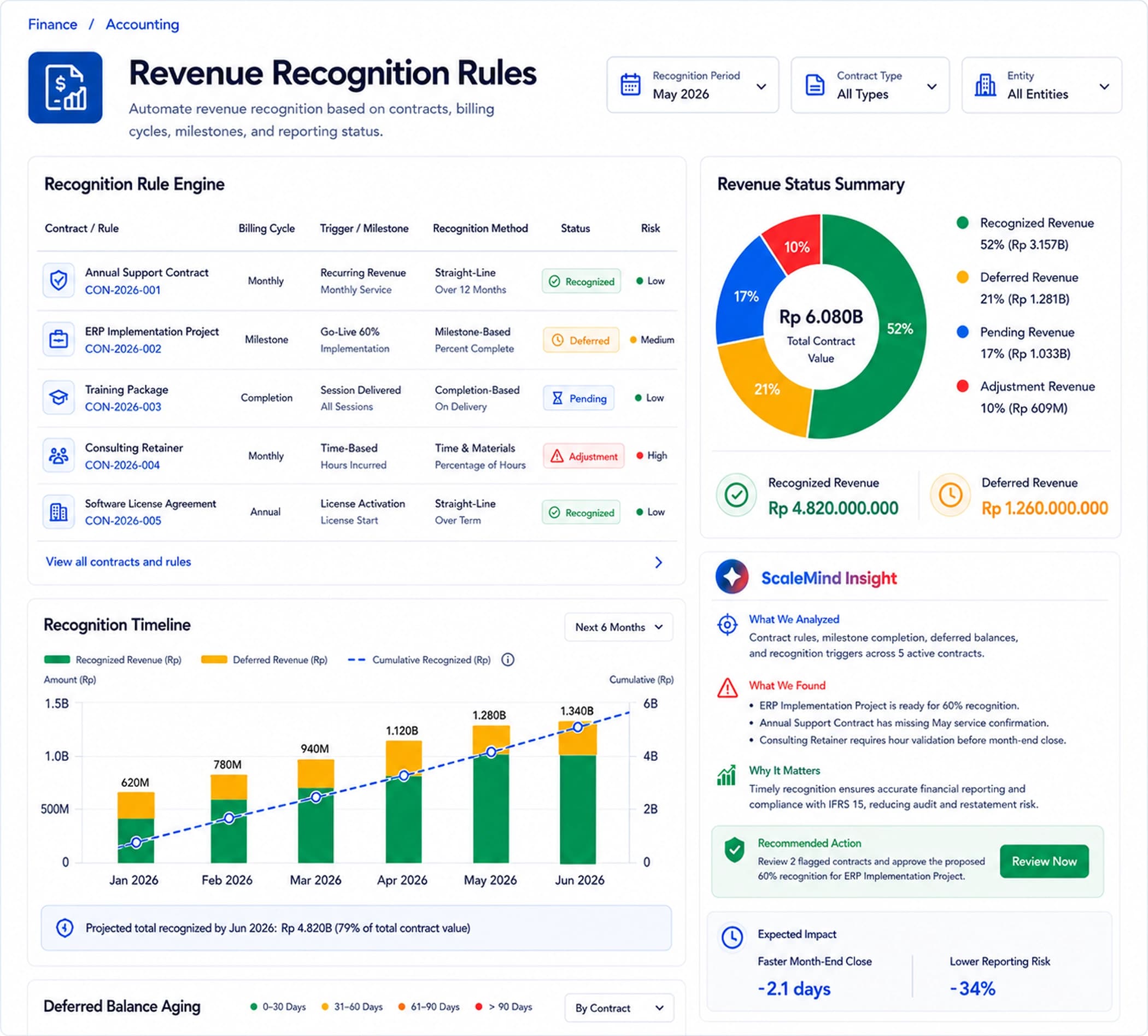This screenshot has width=1148, height=1036.
Task: Click the lightning icon in the projected total banner
Action: tap(65, 928)
